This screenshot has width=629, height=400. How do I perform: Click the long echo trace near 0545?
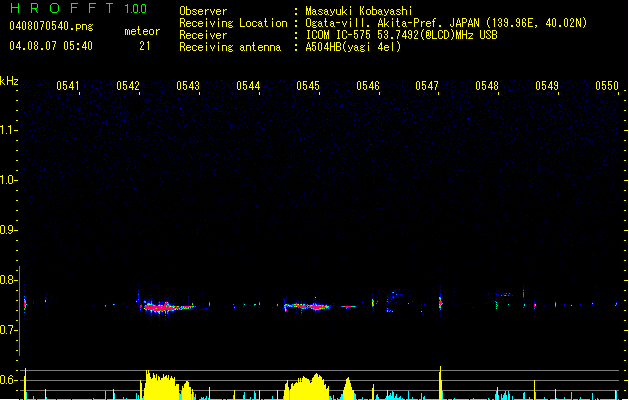tap(307, 307)
